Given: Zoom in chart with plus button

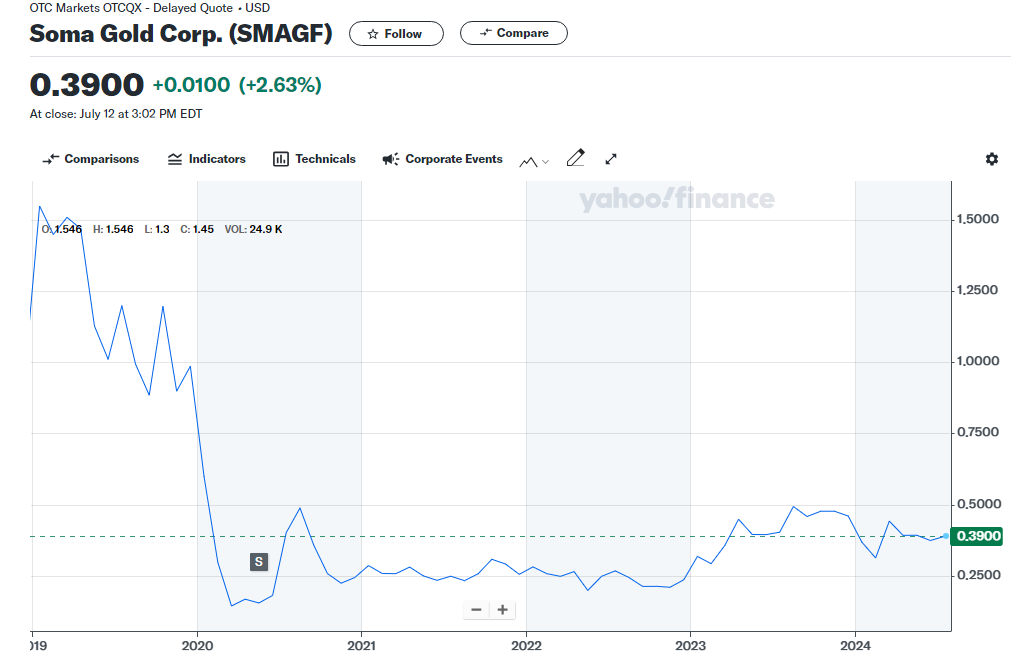Looking at the screenshot, I should [502, 610].
